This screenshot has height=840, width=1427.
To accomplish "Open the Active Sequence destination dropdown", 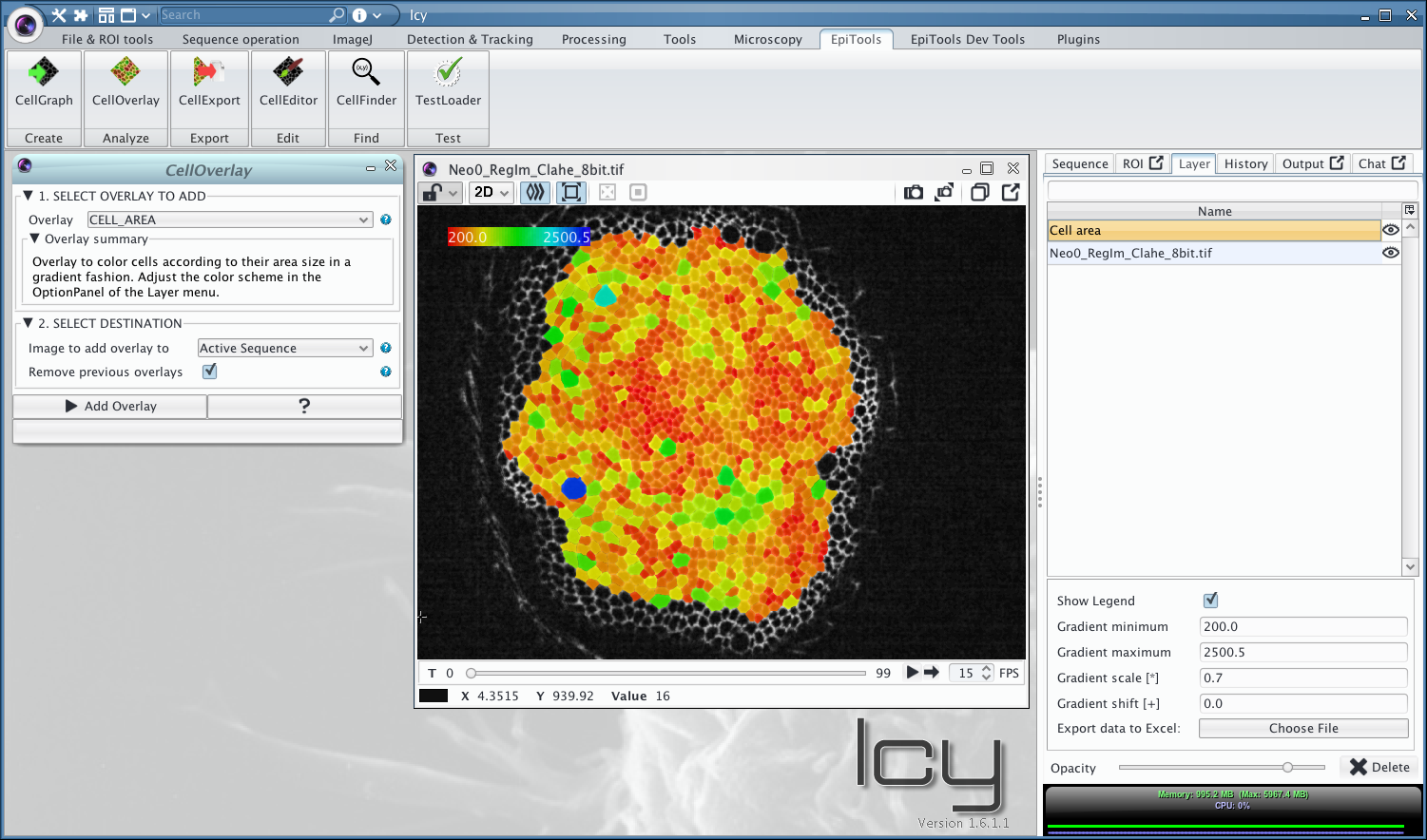I will (x=284, y=348).
